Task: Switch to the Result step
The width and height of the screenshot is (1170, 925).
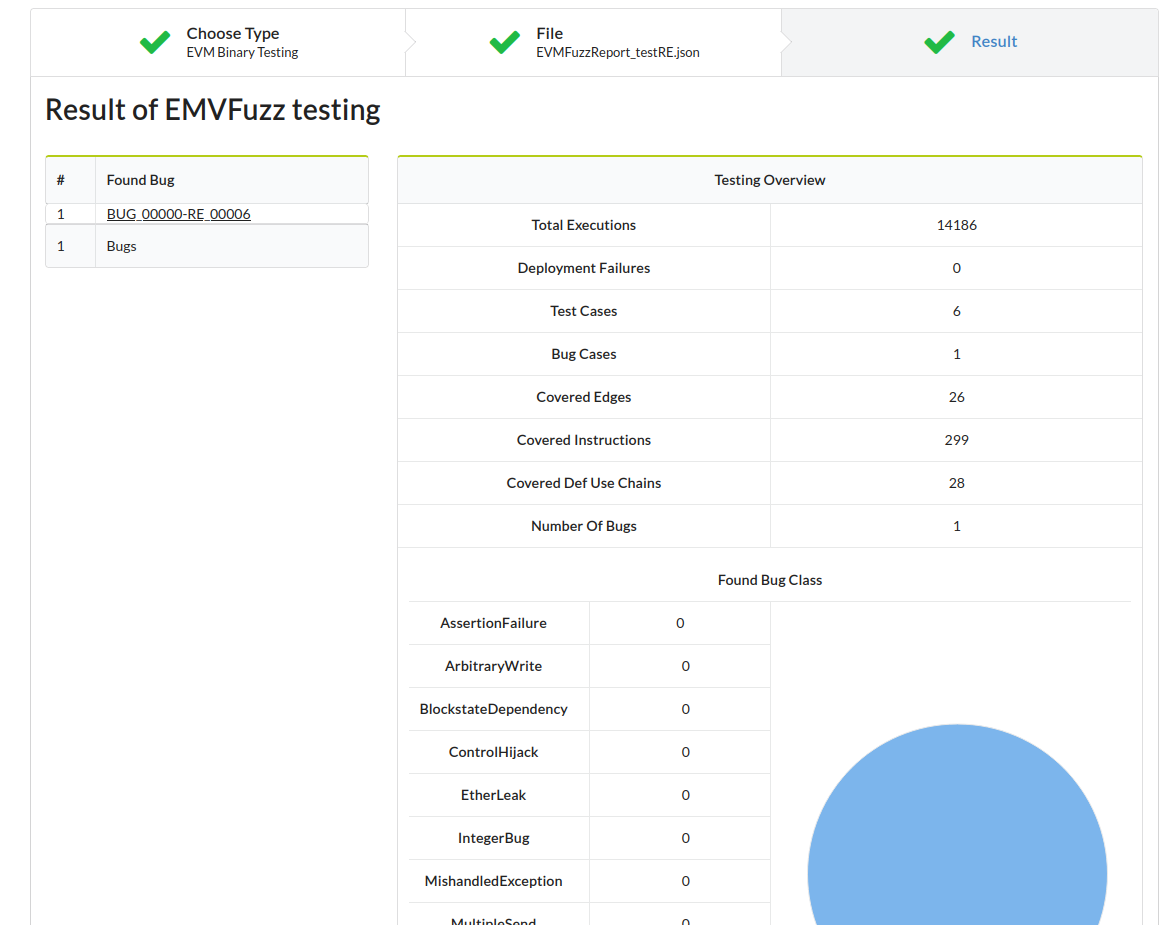Action: pyautogui.click(x=994, y=42)
